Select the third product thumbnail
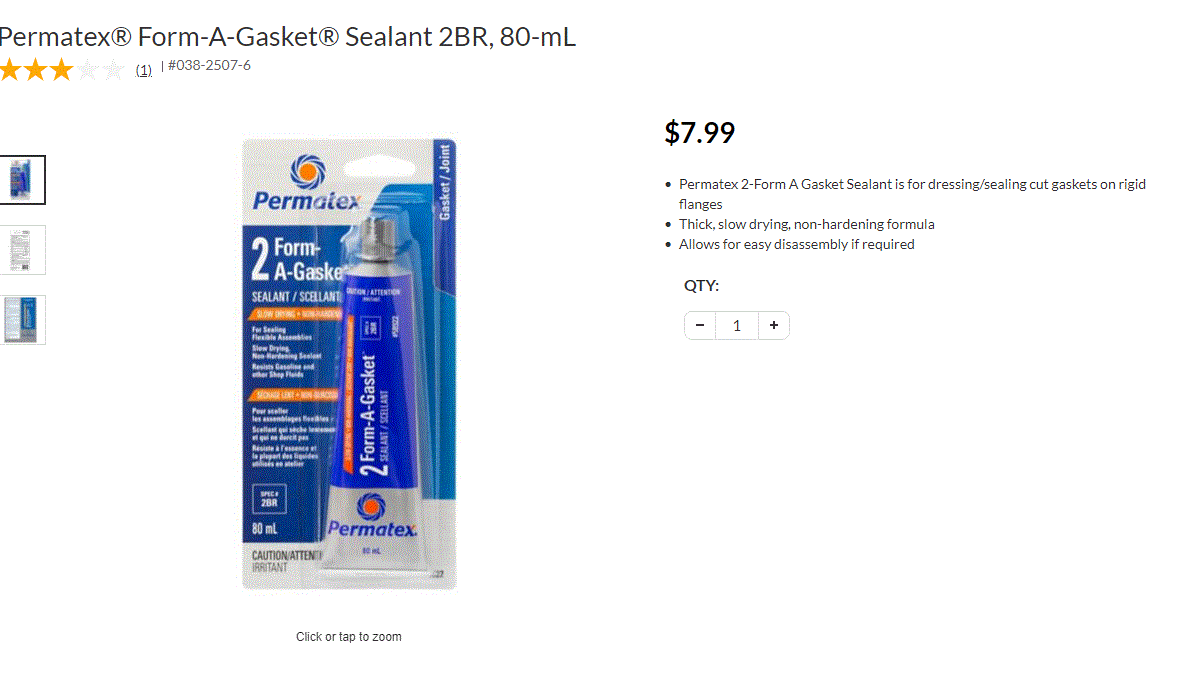The height and width of the screenshot is (681, 1193). (x=22, y=320)
